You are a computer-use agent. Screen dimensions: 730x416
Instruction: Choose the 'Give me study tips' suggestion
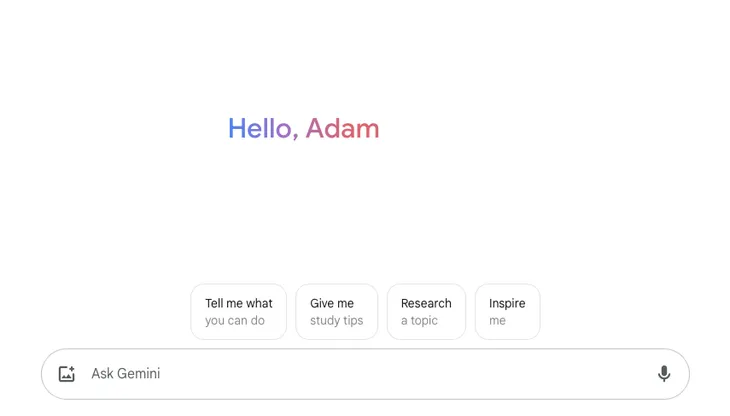pyautogui.click(x=336, y=312)
